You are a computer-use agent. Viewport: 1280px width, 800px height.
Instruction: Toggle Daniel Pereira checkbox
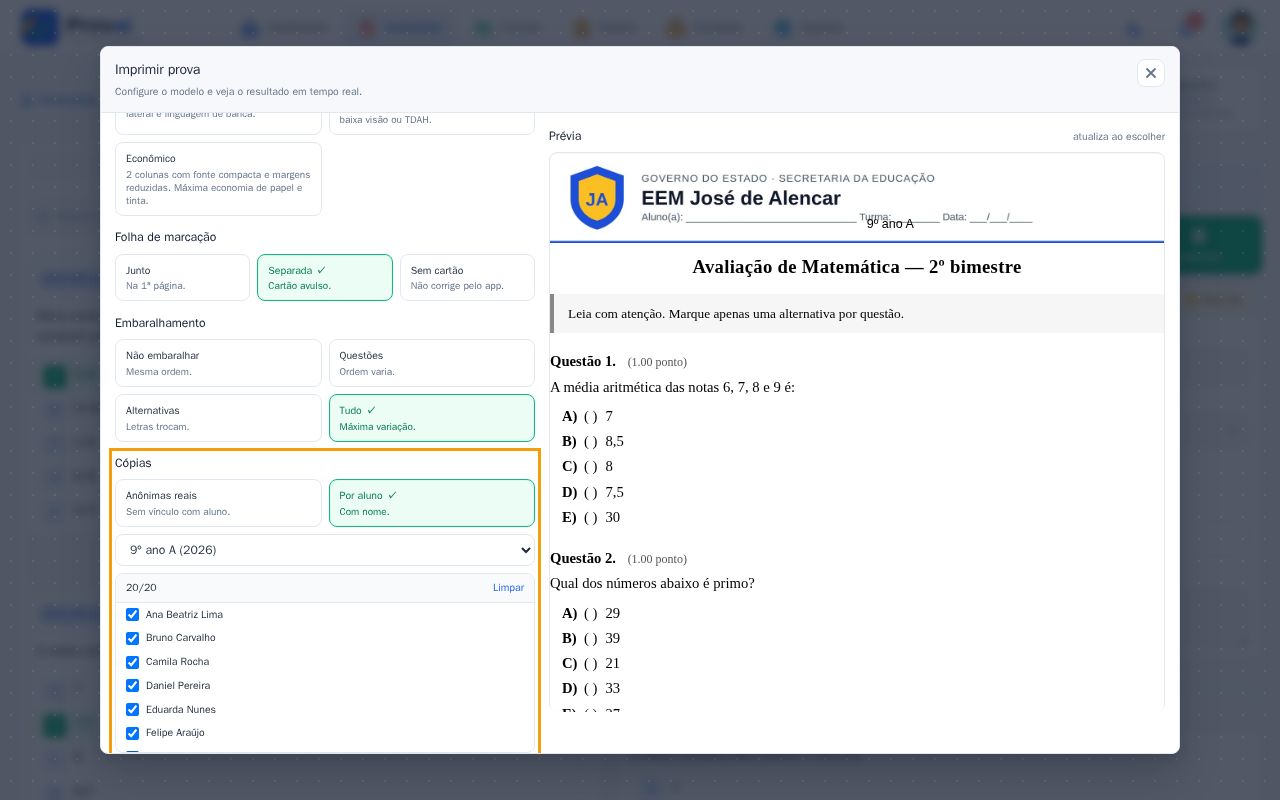132,685
